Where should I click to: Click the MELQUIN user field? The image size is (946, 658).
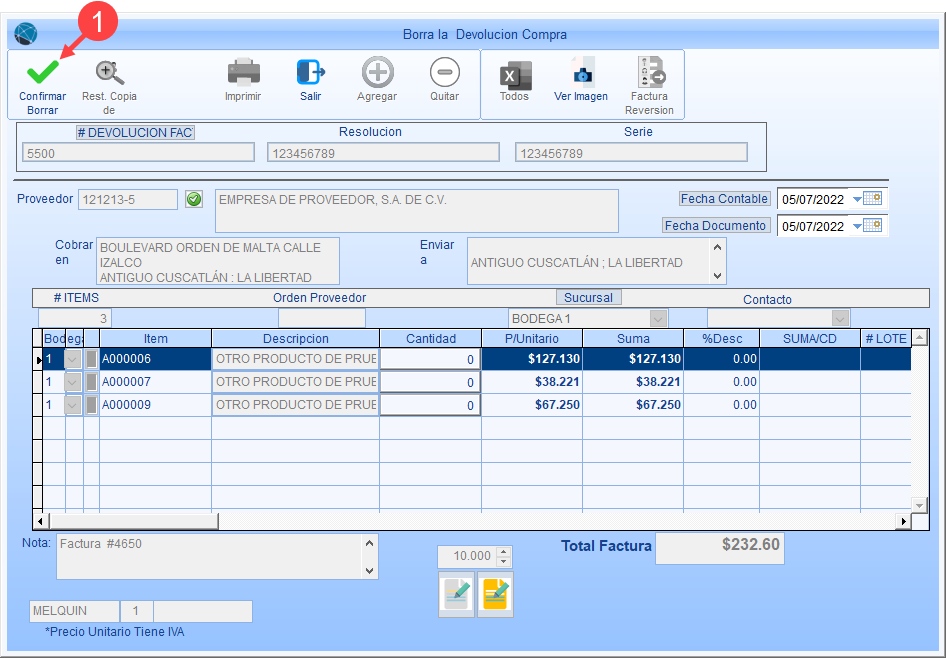pos(74,611)
